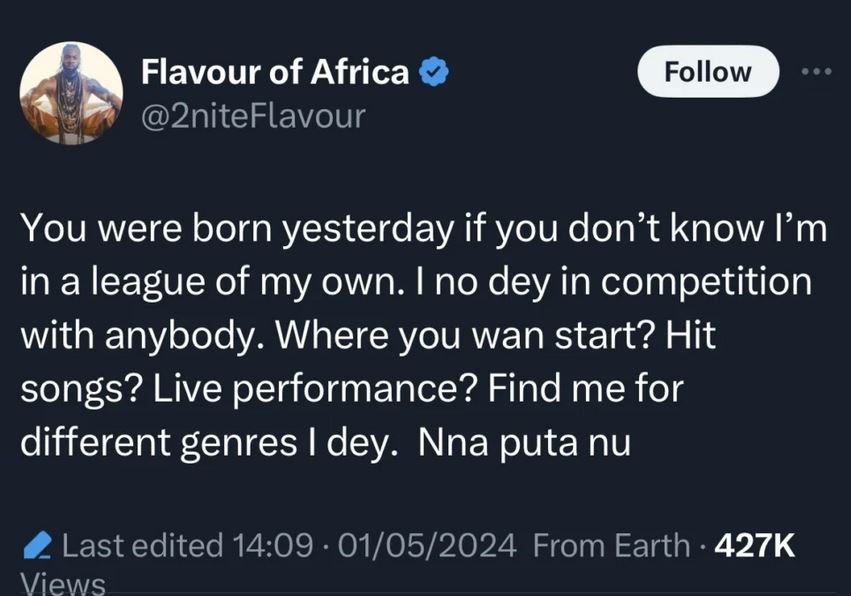Click the @2niteFlavour handle
This screenshot has width=851, height=596.
tap(253, 116)
